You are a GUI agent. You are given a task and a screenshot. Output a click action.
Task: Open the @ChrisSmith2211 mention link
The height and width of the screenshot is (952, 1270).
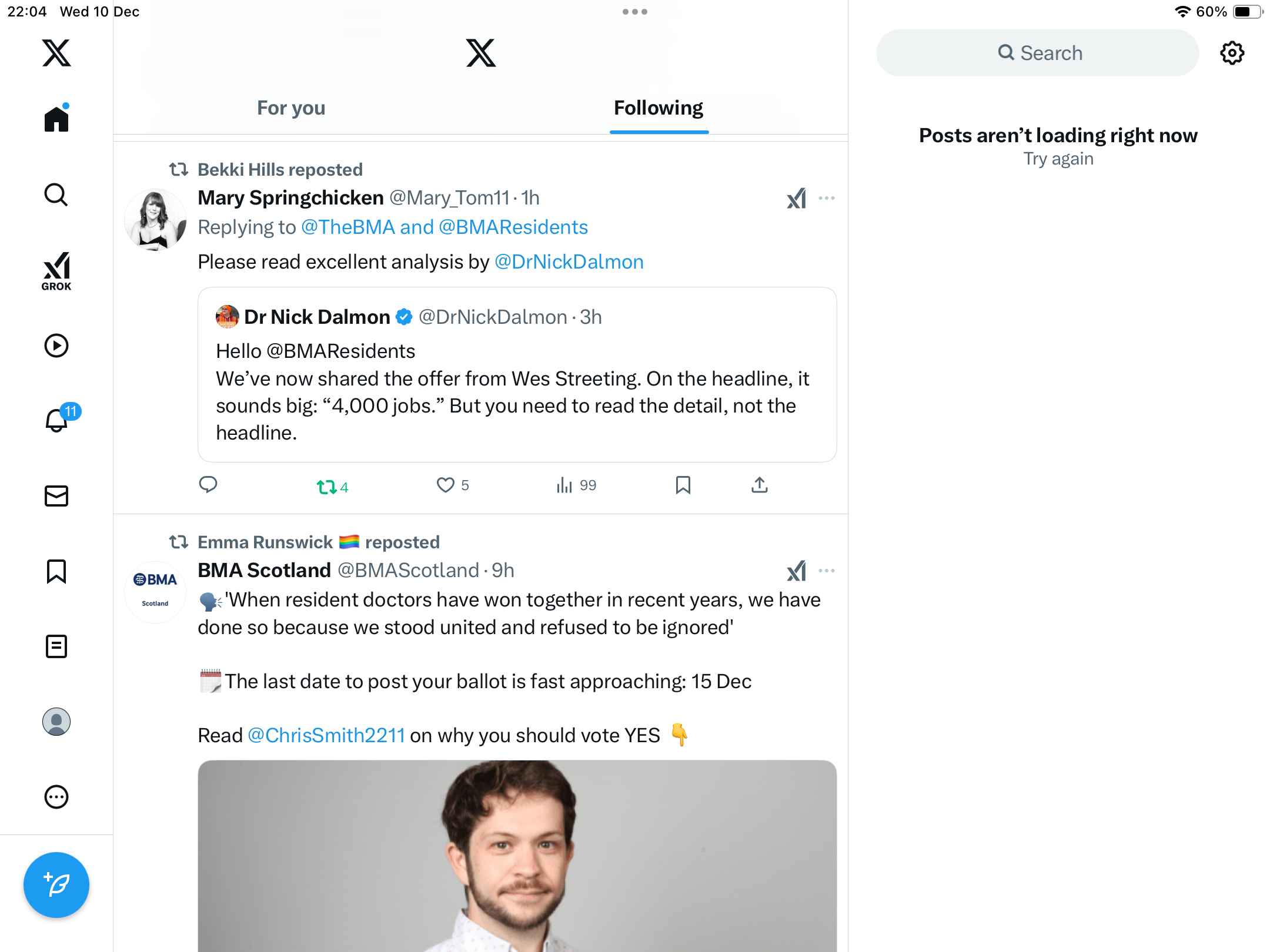click(326, 735)
